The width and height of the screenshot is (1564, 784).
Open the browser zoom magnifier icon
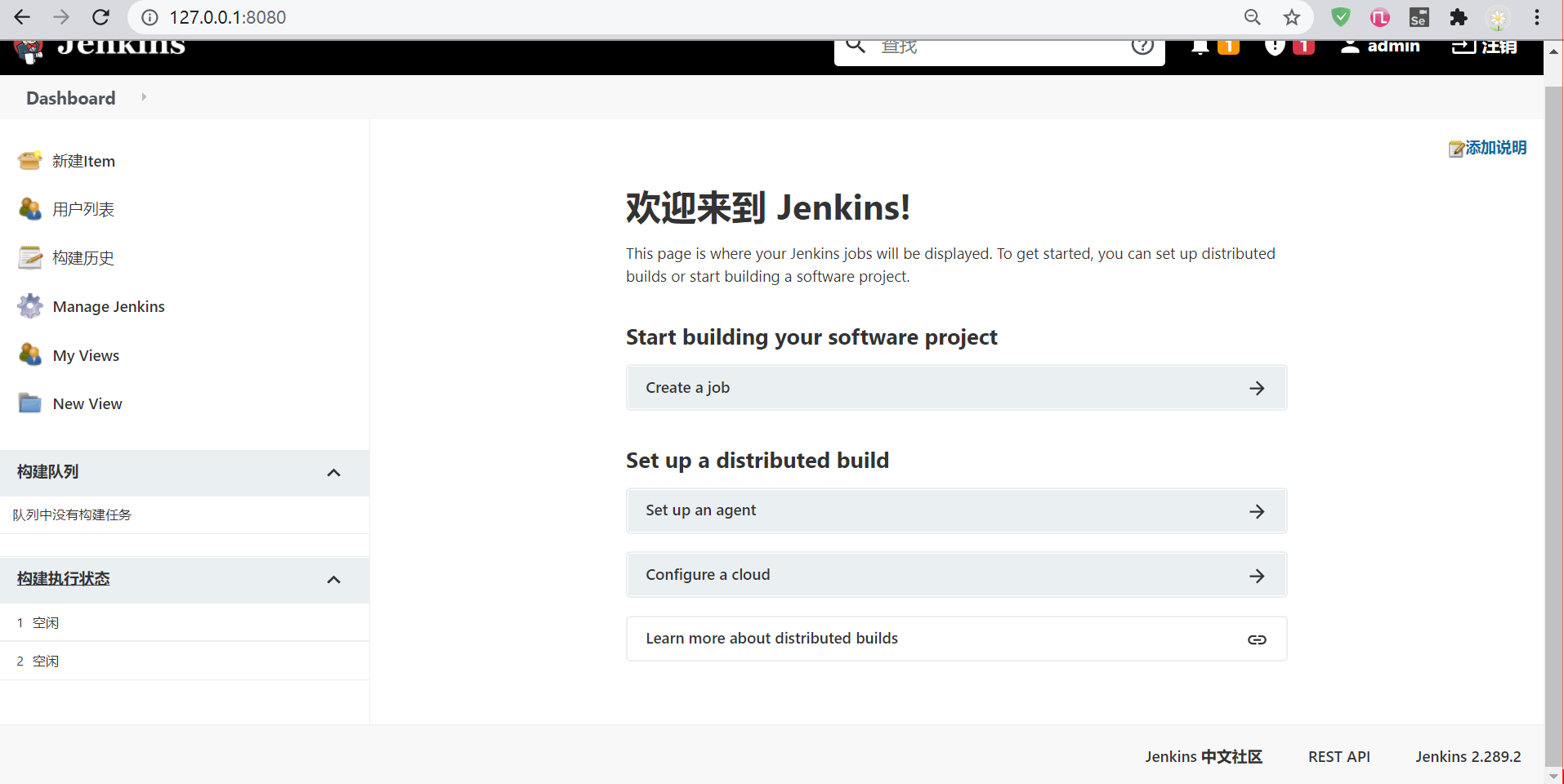1252,17
